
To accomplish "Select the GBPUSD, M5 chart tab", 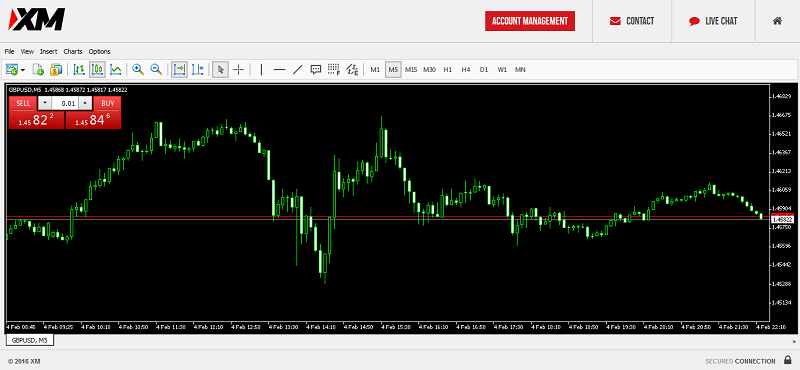I will pyautogui.click(x=30, y=339).
